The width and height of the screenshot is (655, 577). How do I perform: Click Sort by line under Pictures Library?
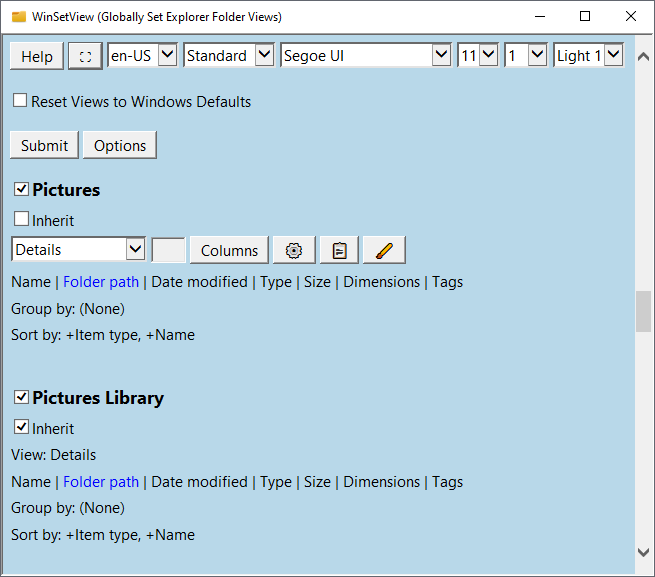pos(103,535)
